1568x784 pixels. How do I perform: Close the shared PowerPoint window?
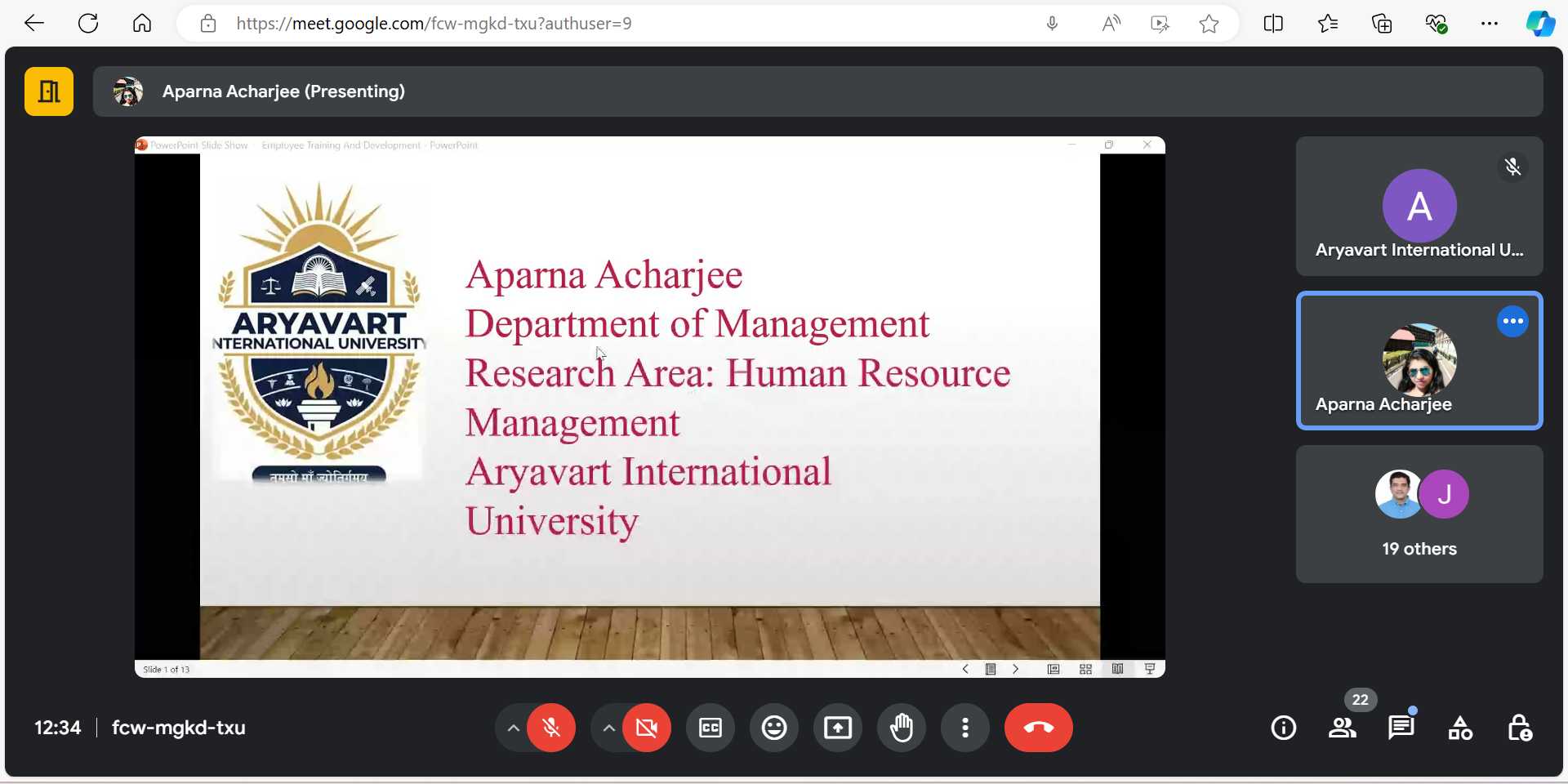1147,145
